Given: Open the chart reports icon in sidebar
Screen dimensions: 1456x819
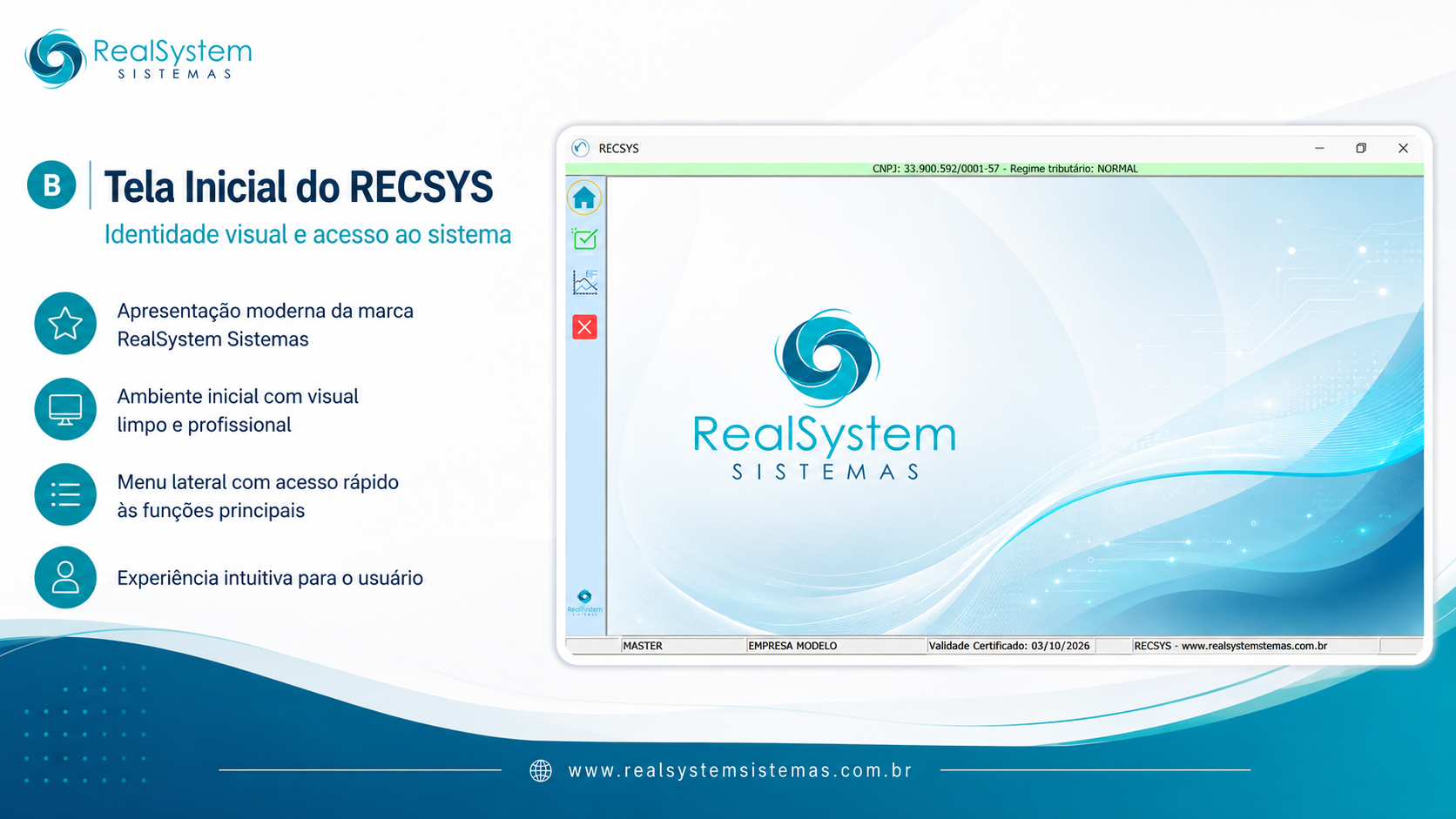Looking at the screenshot, I should point(584,282).
